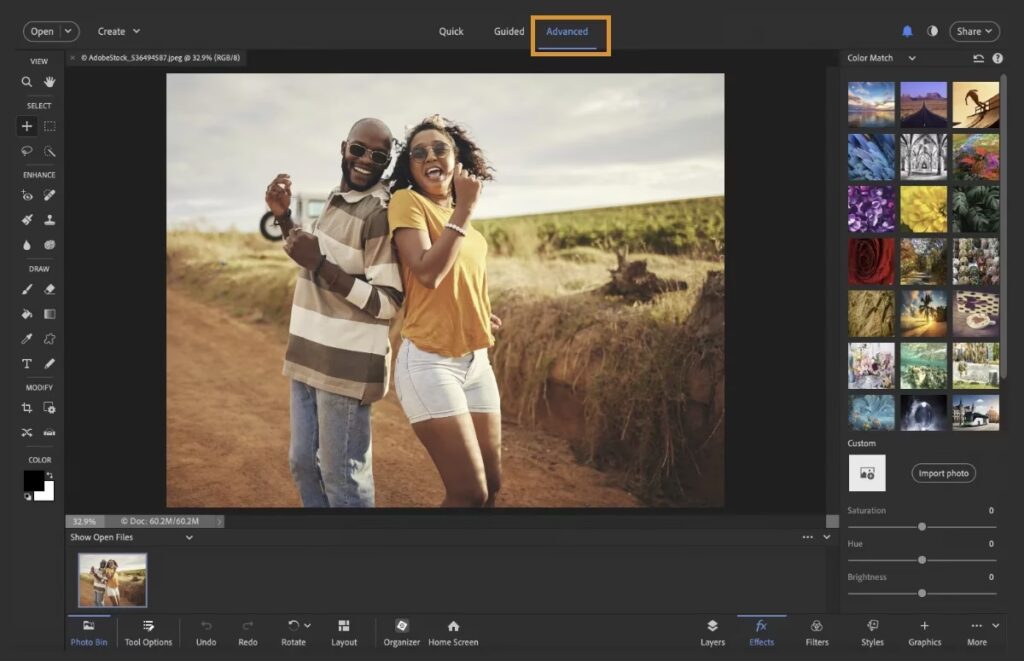1024x661 pixels.
Task: Choose the Eraser tool
Action: tap(49, 289)
